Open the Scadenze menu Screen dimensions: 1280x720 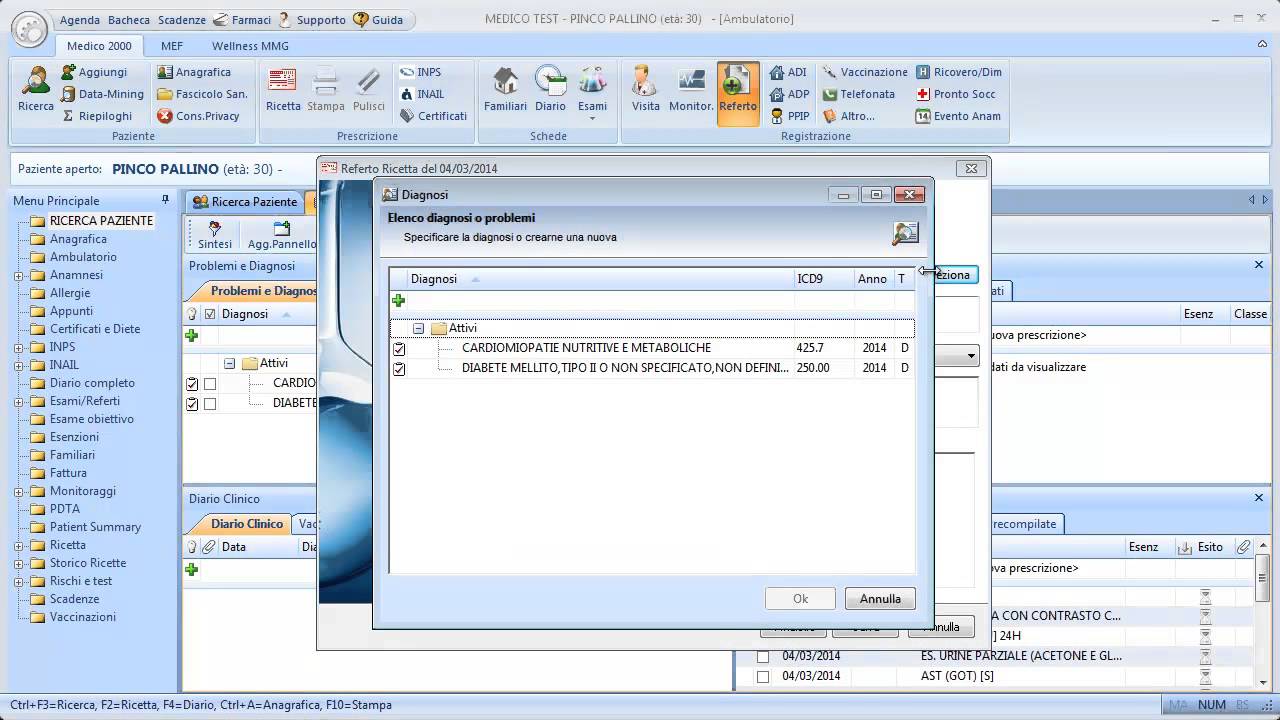[x=181, y=20]
